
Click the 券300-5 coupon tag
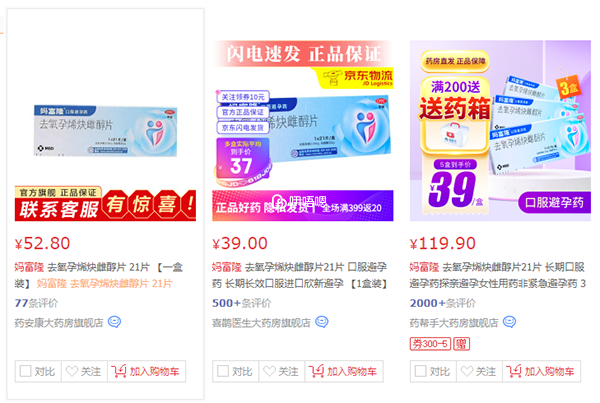430,344
